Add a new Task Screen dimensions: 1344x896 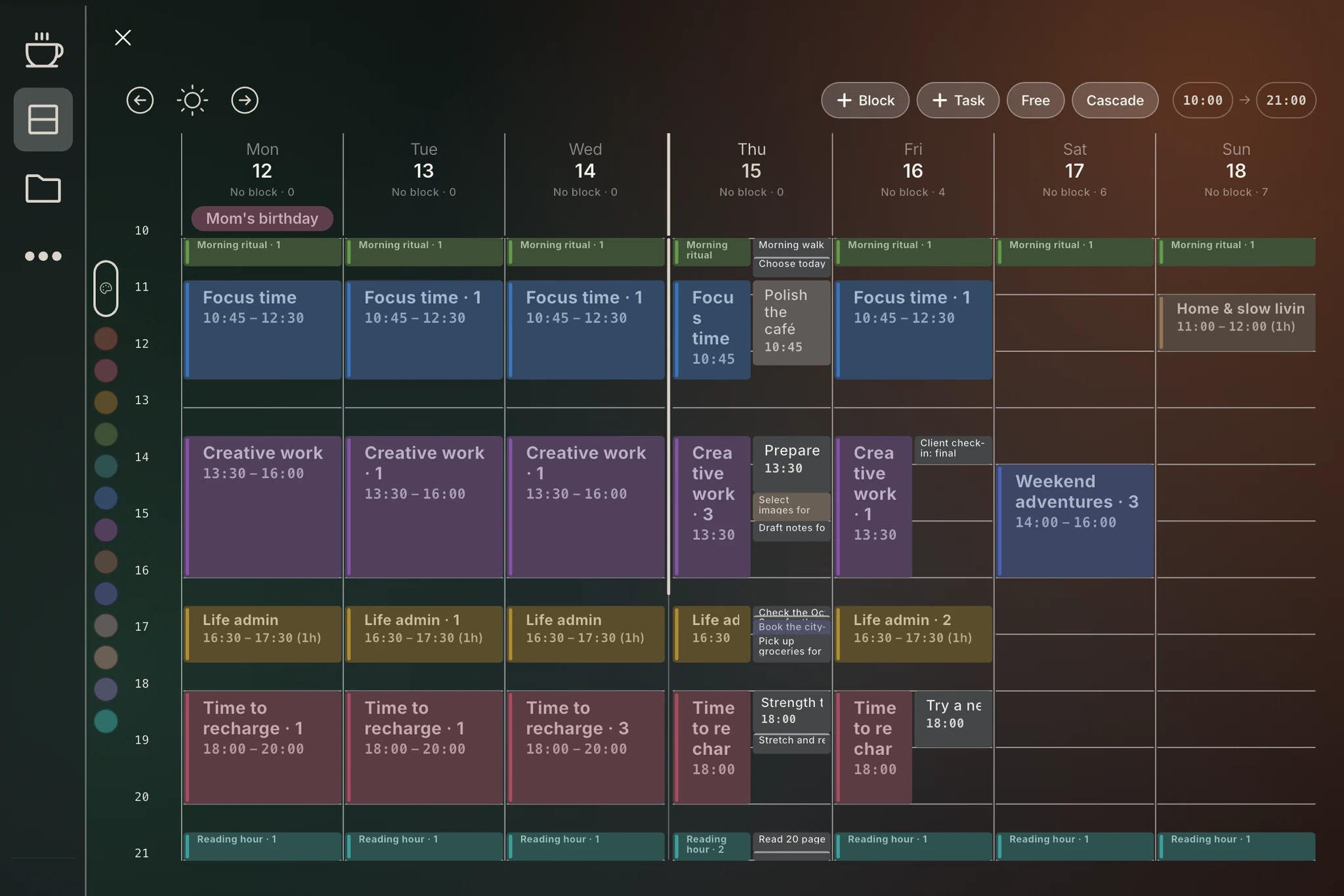tap(957, 100)
